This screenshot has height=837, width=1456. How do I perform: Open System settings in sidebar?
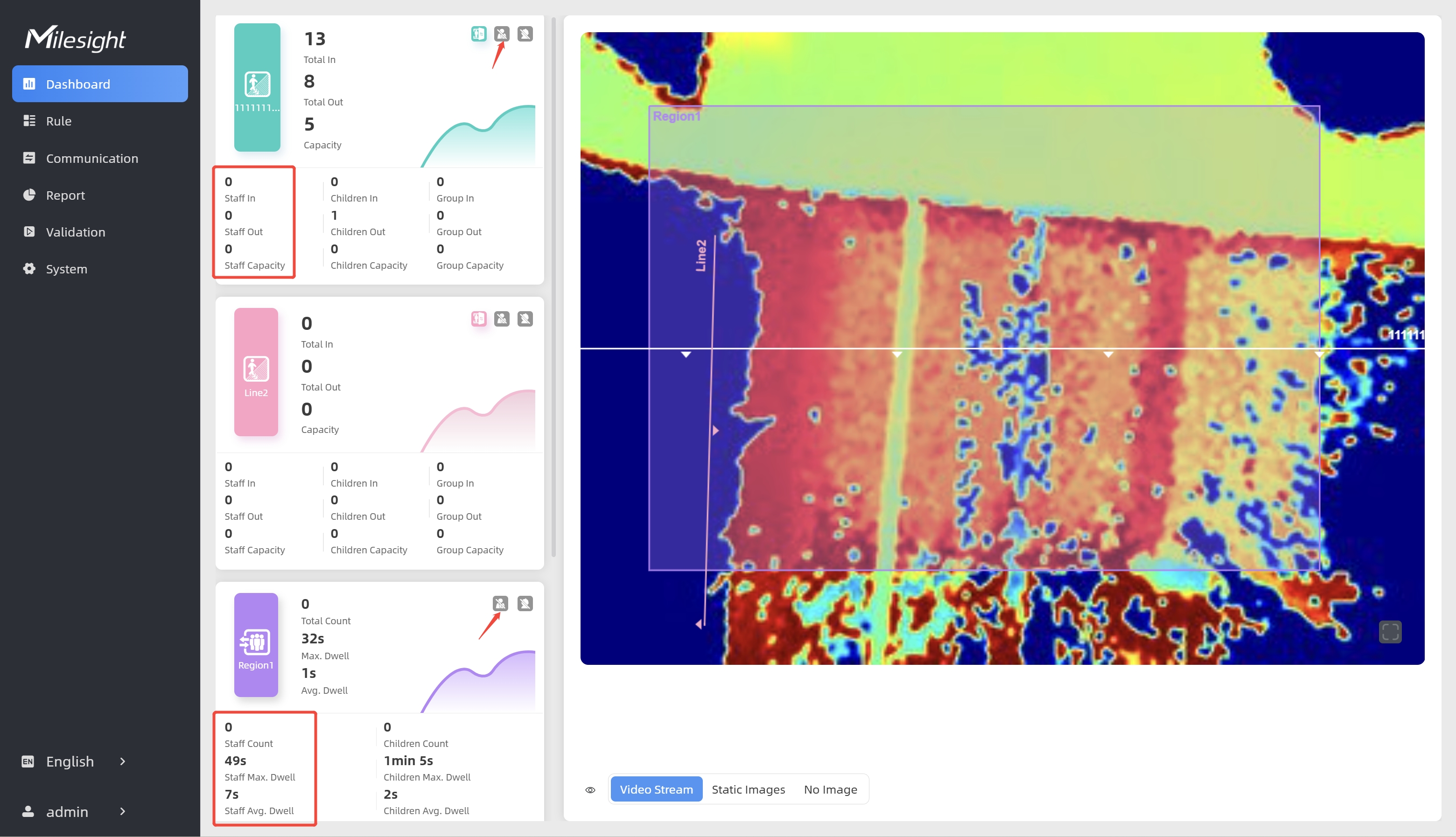point(67,269)
